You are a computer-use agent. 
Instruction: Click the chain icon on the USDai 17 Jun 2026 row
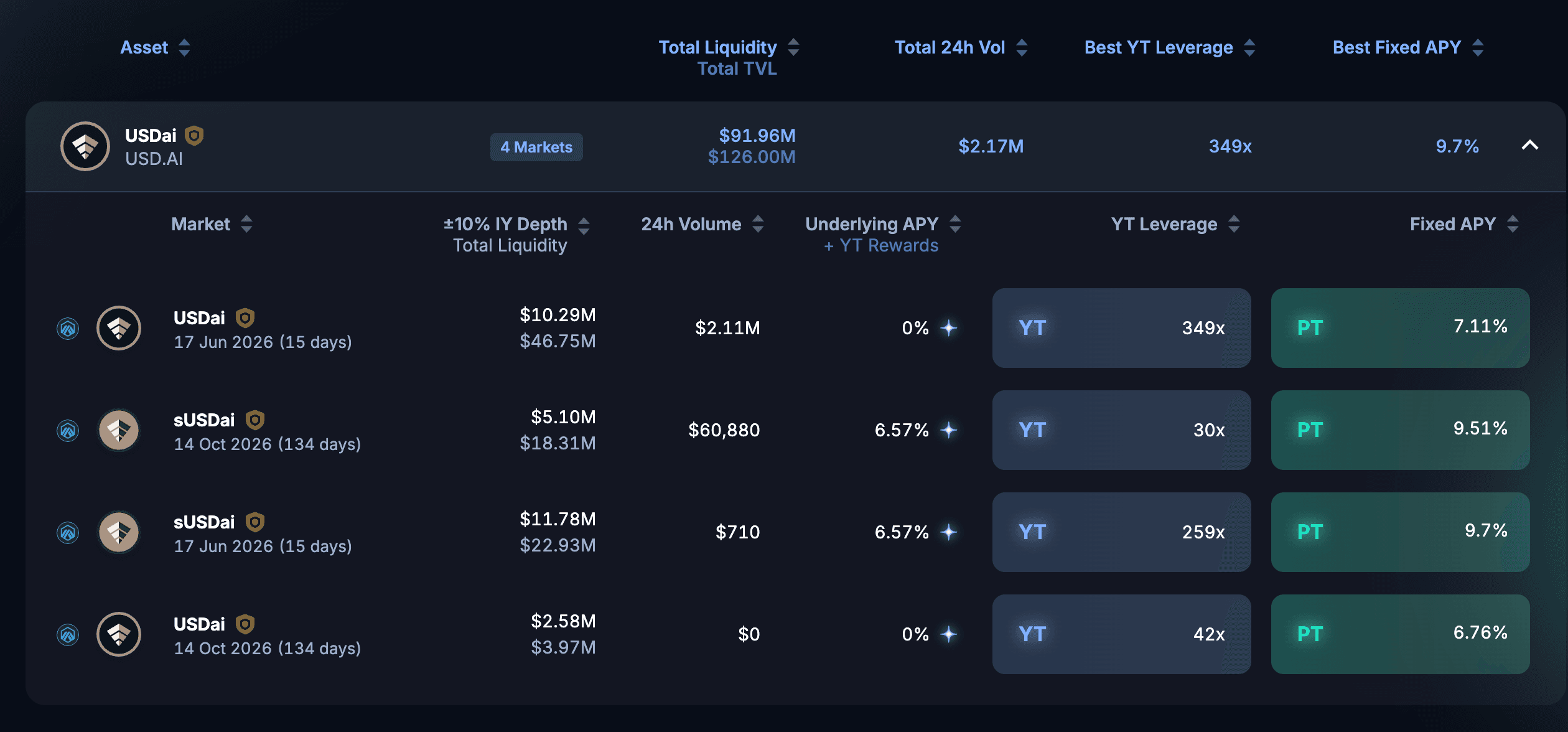68,328
